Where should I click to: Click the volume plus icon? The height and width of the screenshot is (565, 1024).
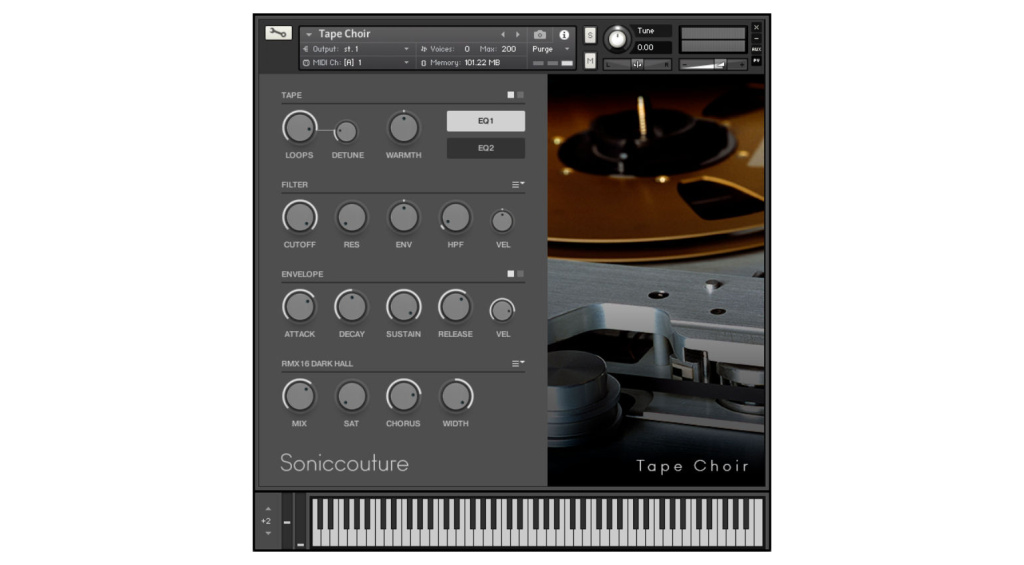[x=741, y=65]
